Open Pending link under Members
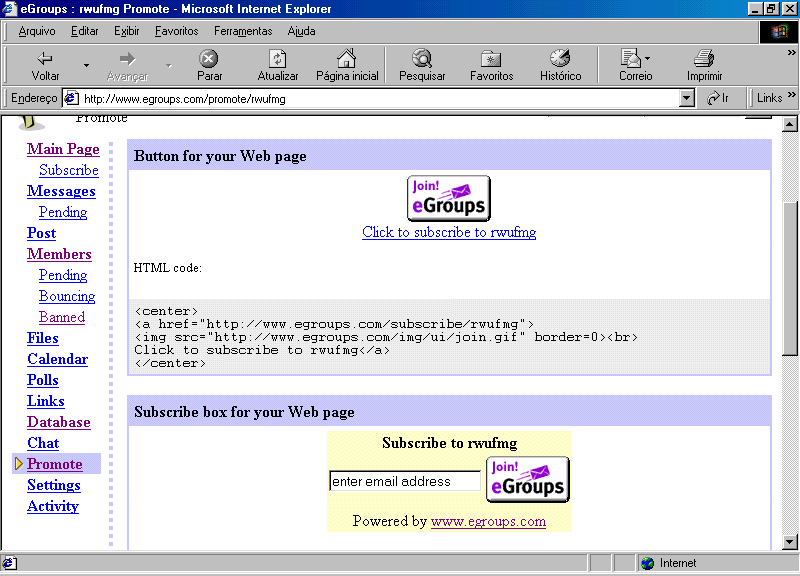Viewport: 800px width, 576px height. point(63,275)
